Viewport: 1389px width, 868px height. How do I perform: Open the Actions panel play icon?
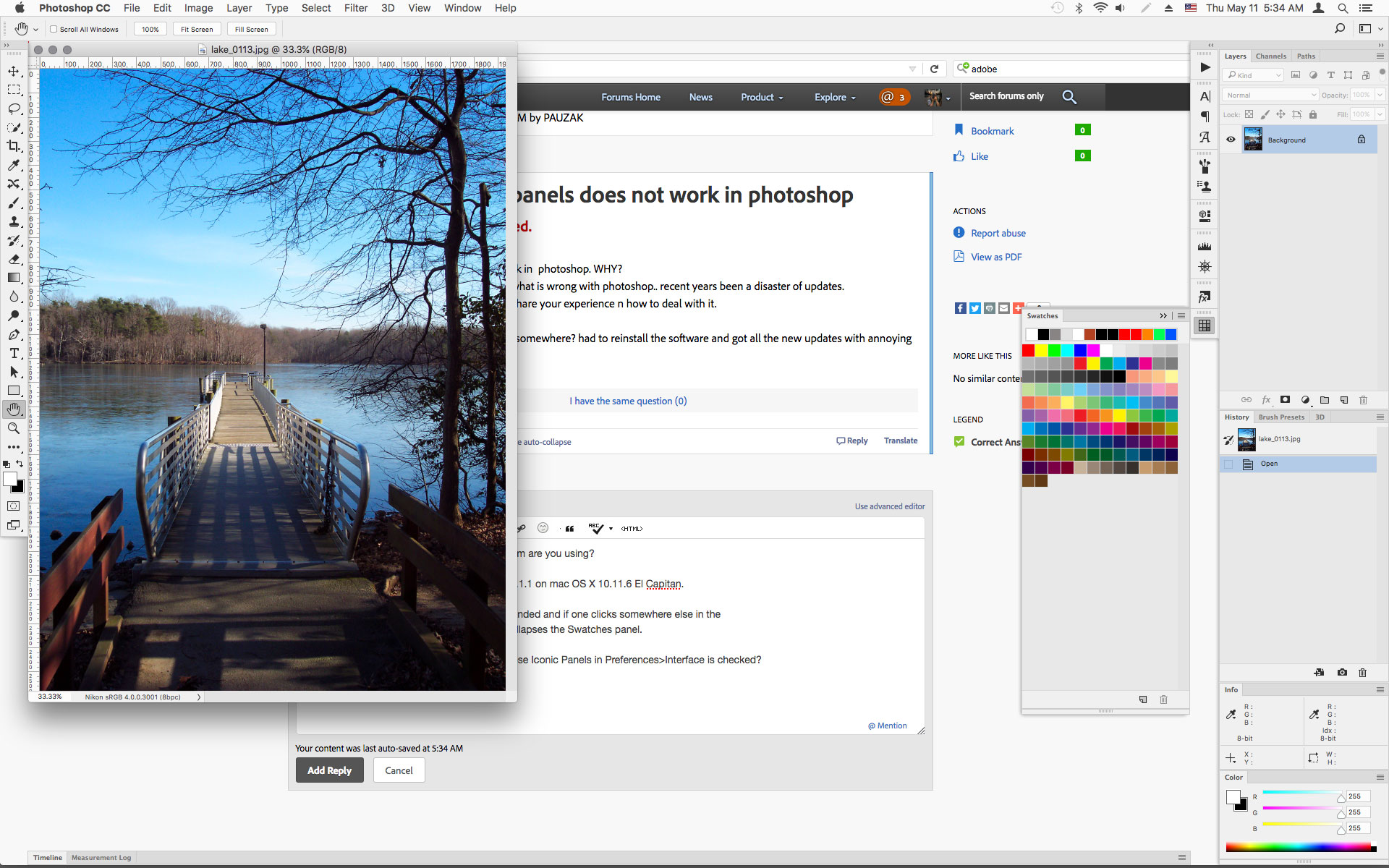click(x=1205, y=67)
